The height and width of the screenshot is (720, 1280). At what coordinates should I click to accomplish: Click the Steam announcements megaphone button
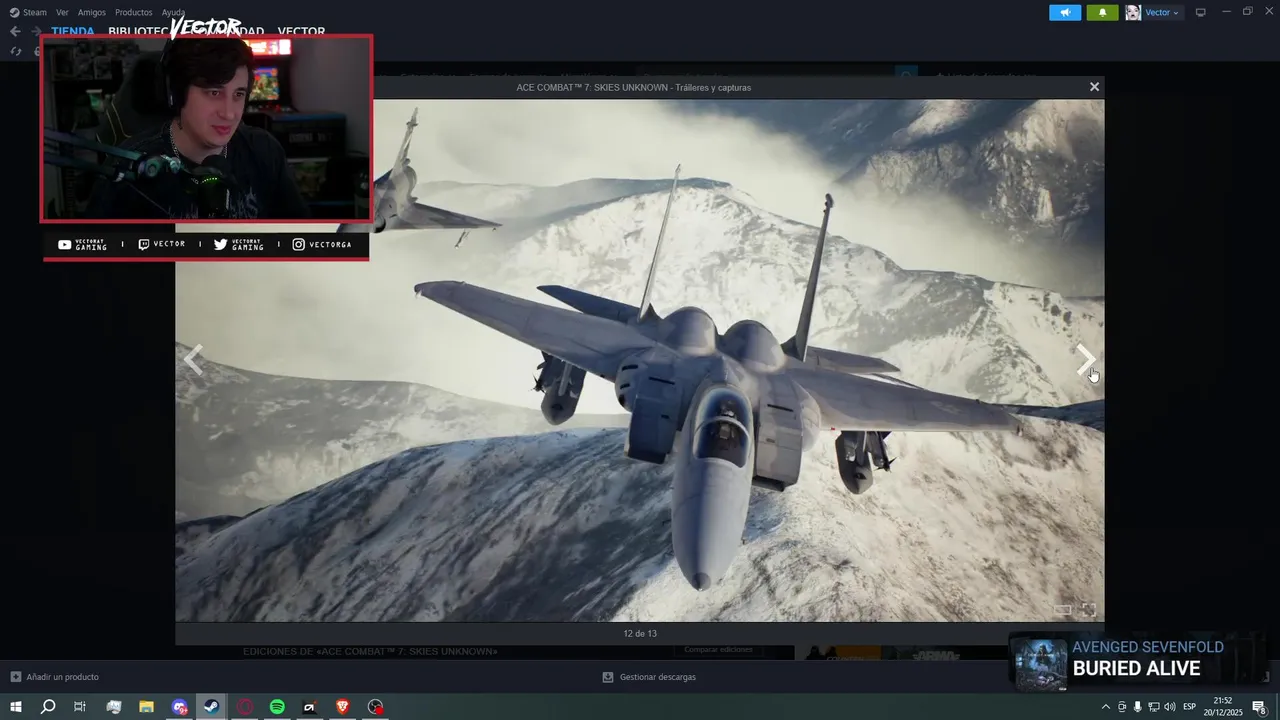pos(1065,12)
